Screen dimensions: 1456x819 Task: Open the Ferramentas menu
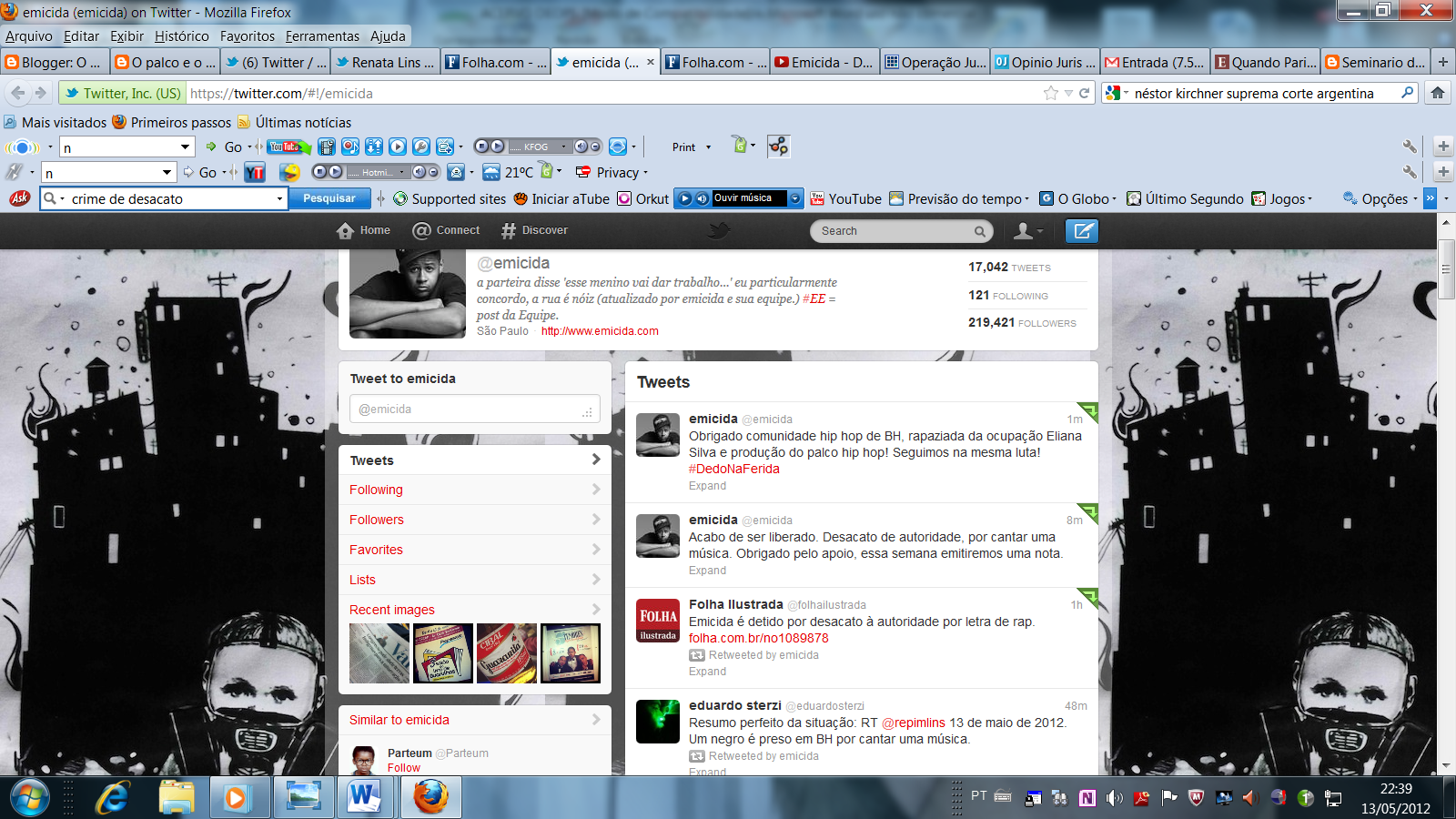(x=322, y=36)
